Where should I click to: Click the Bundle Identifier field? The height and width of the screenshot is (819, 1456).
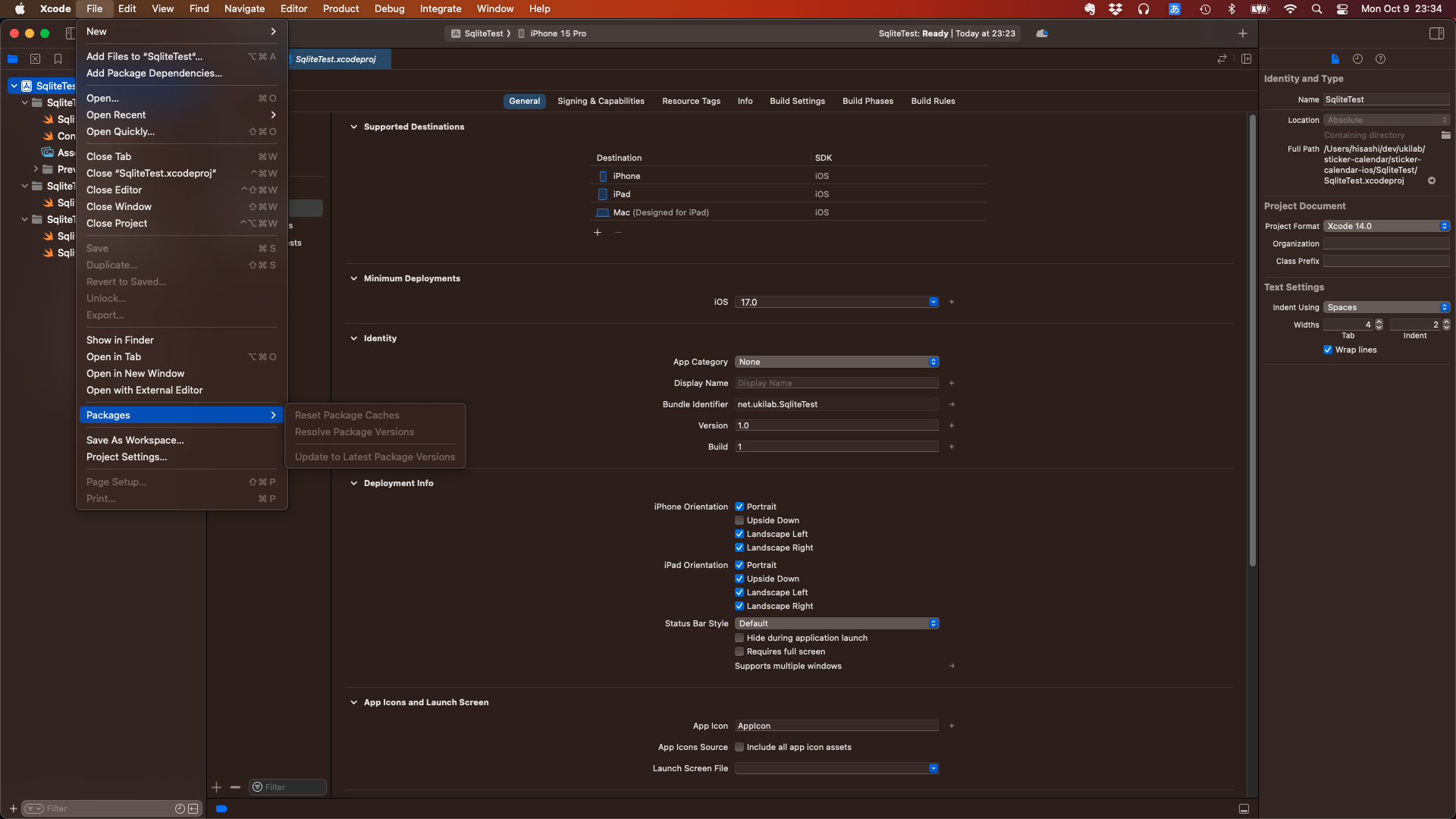pos(837,404)
